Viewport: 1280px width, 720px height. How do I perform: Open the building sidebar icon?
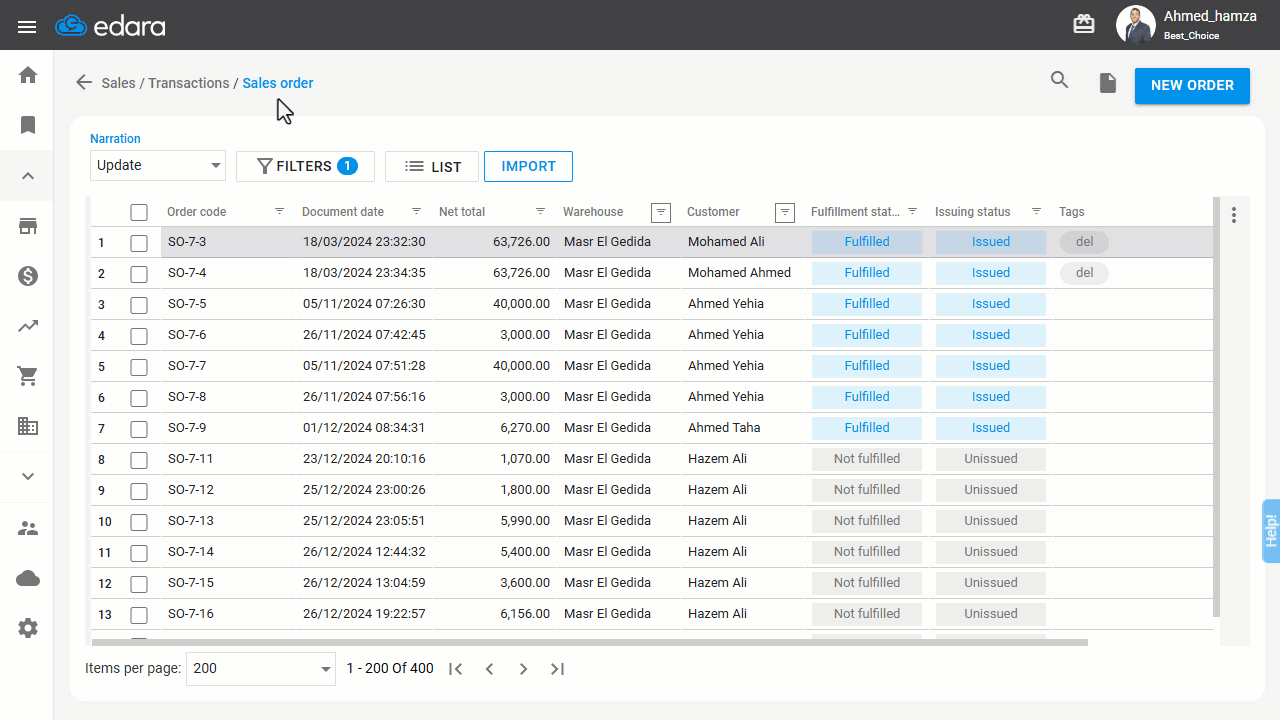[x=28, y=426]
